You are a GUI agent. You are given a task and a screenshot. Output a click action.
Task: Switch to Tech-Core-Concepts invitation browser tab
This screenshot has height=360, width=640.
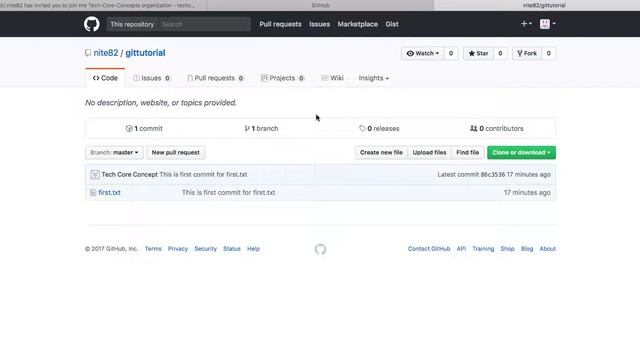(102, 5)
